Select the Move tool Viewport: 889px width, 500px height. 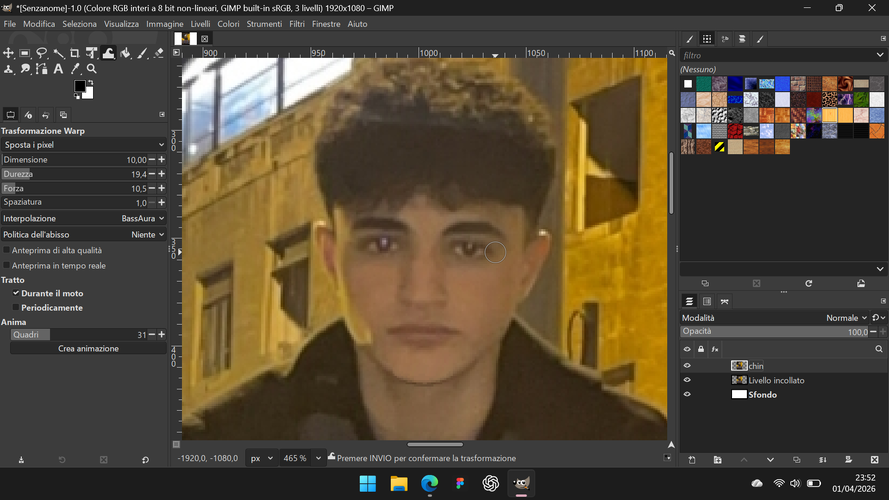click(x=8, y=53)
